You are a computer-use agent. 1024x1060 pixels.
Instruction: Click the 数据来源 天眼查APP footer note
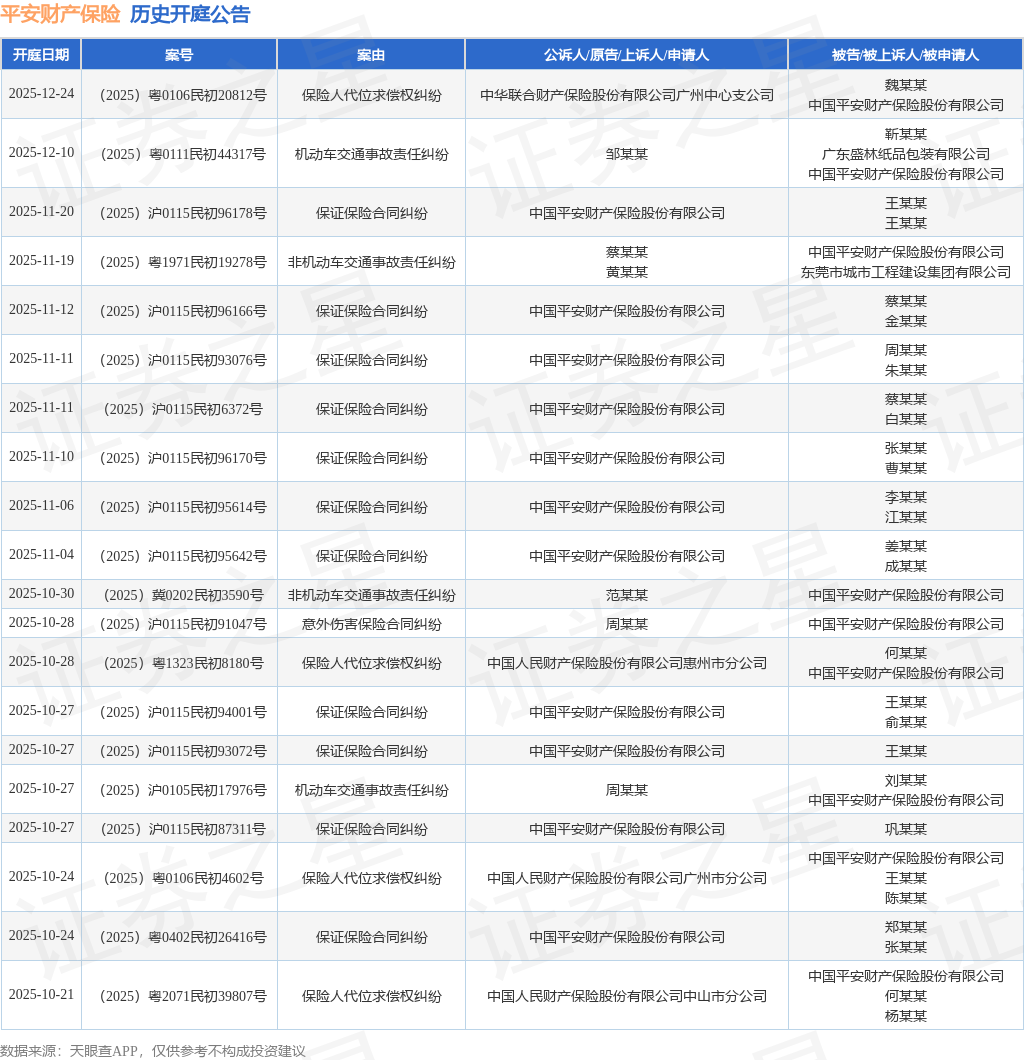[x=153, y=1051]
